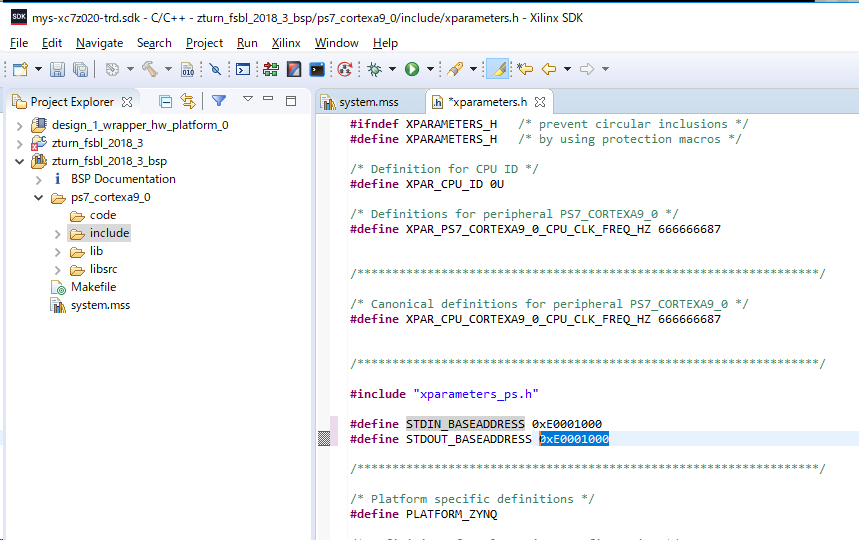Toggle Link with Editor in Project Explorer
Screen dimensions: 859x540
187,101
